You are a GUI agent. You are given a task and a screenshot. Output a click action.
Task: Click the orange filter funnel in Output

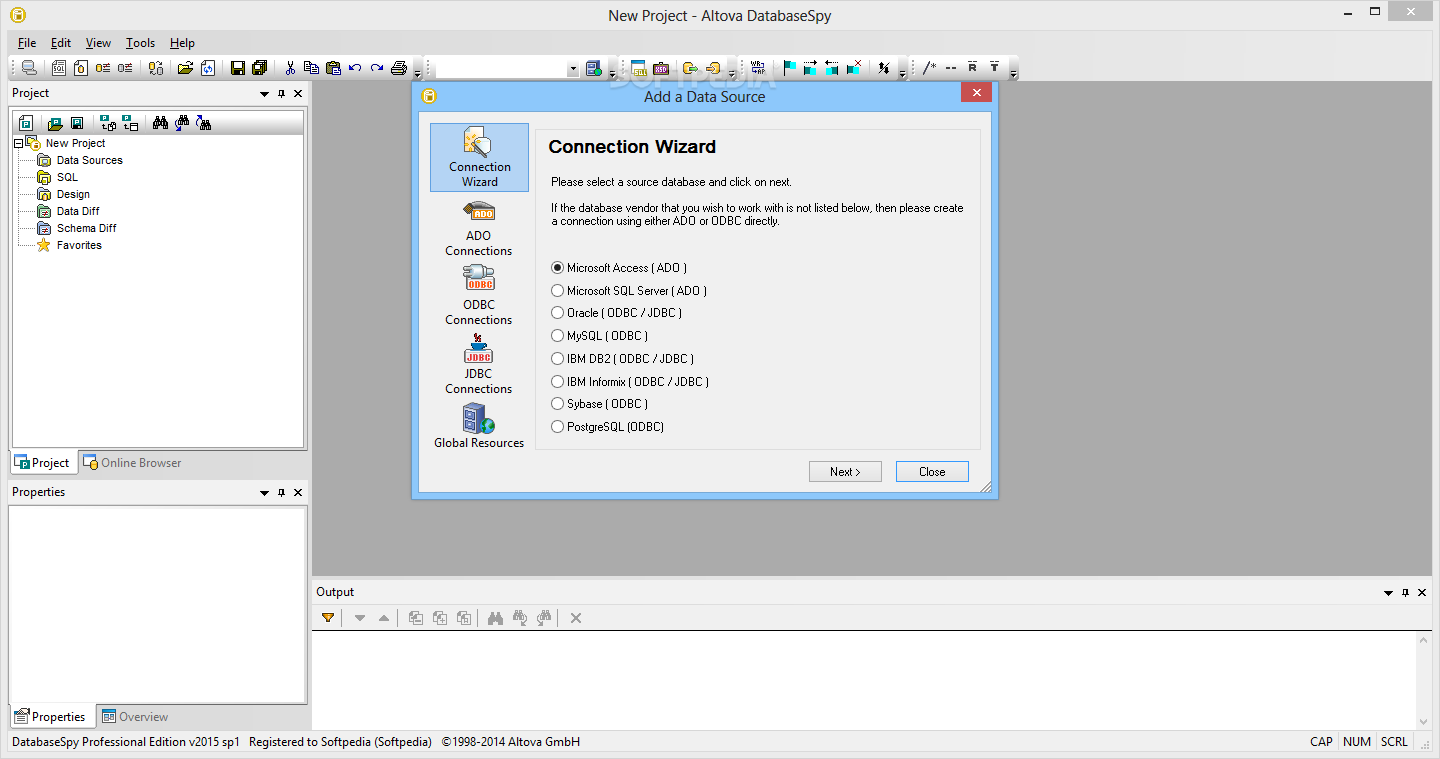[x=328, y=618]
